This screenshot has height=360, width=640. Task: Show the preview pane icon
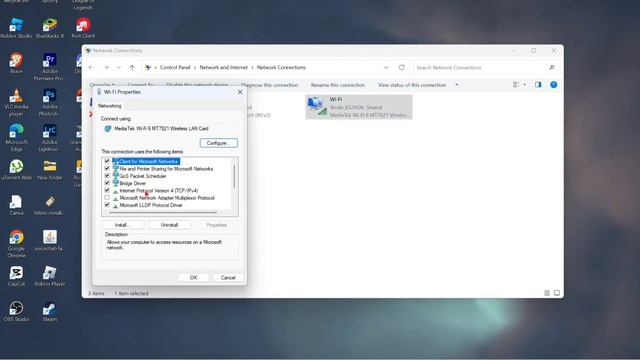click(x=538, y=85)
